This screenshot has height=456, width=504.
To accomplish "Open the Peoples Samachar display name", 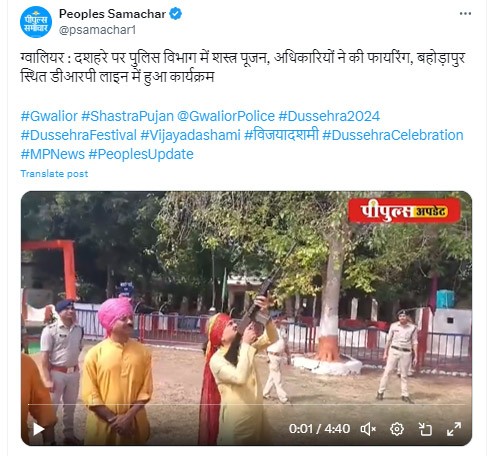I will click(x=112, y=14).
